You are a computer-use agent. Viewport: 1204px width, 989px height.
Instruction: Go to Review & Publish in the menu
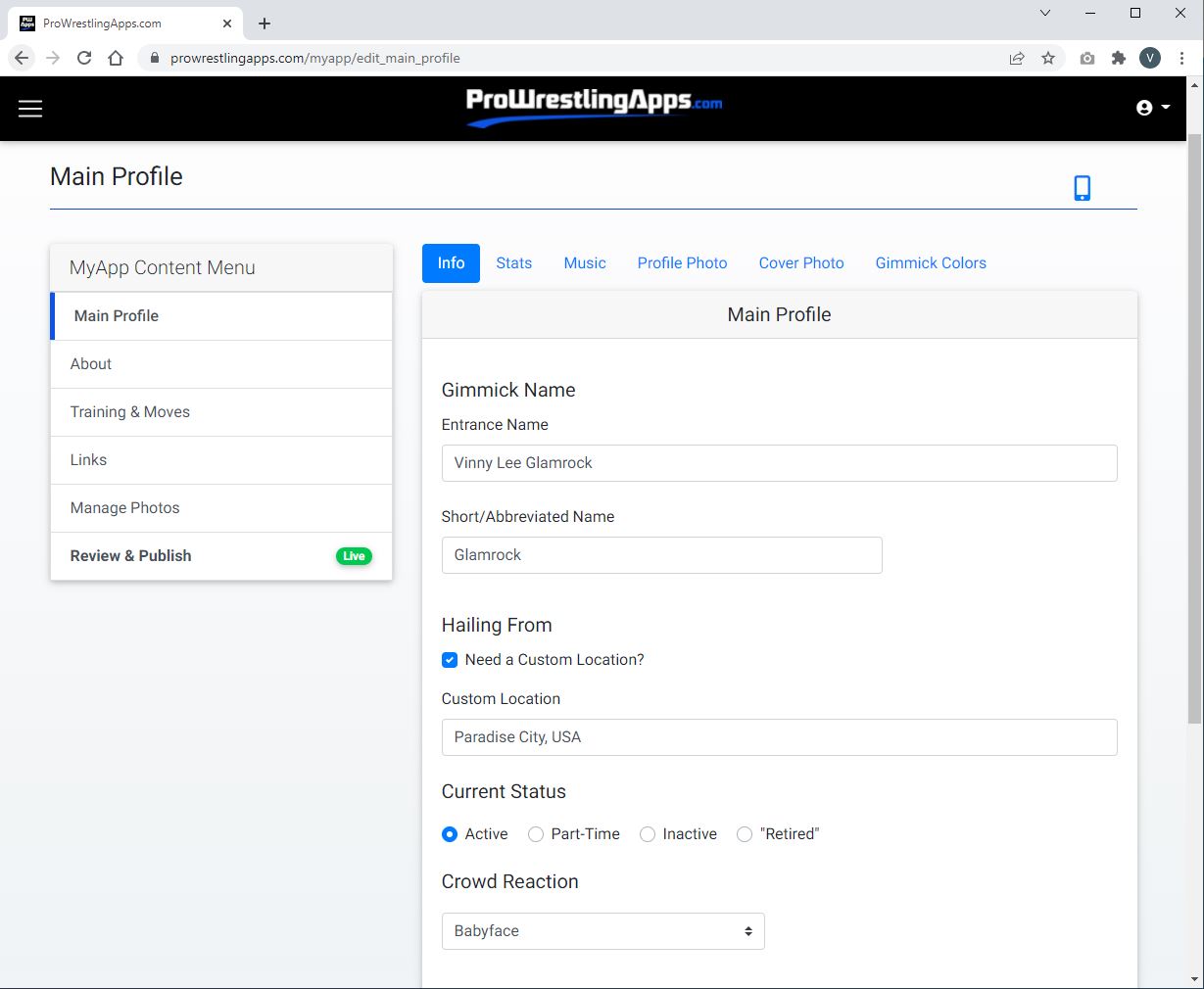[x=129, y=555]
